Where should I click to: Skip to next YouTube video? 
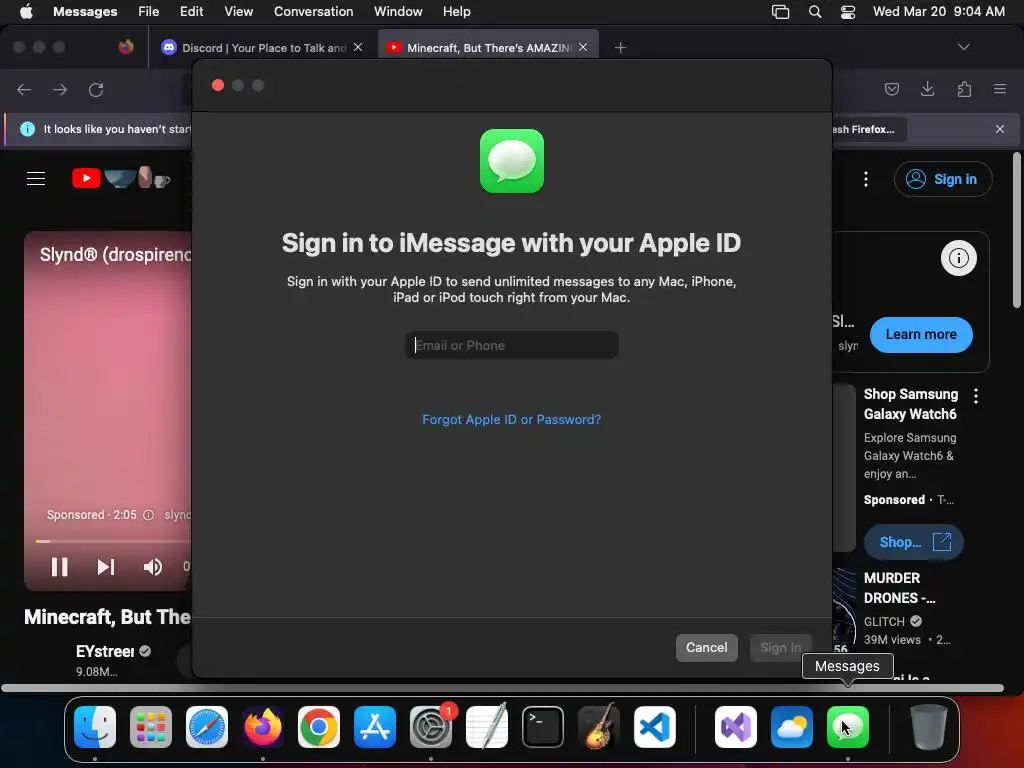pos(106,567)
